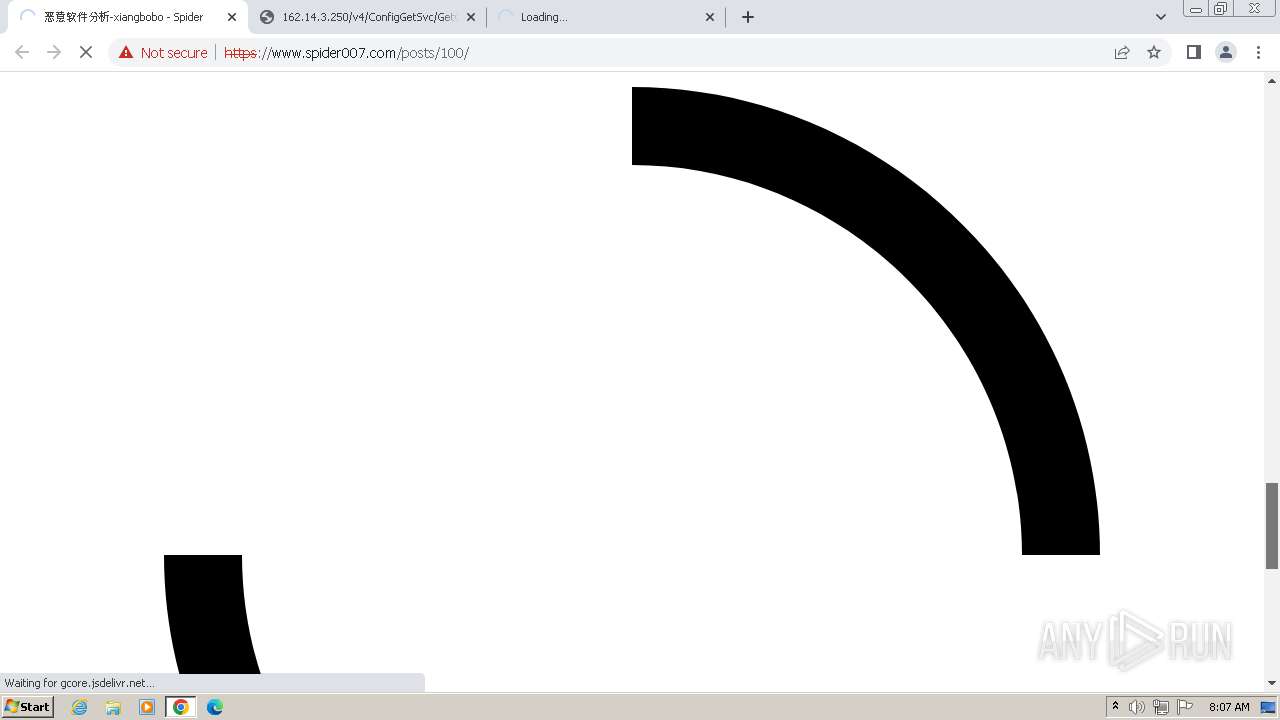Bookmark this page with star icon

coord(1154,52)
